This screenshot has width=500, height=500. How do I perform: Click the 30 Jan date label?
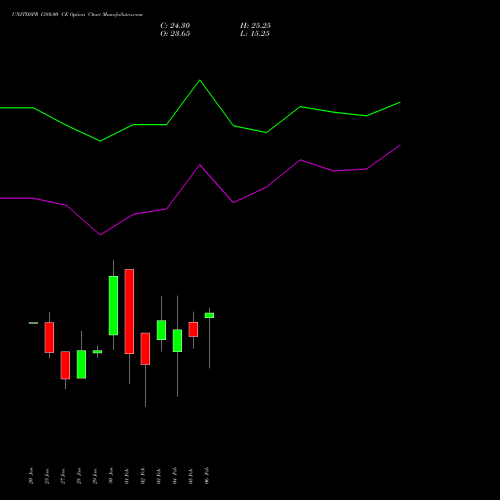pyautogui.click(x=111, y=476)
